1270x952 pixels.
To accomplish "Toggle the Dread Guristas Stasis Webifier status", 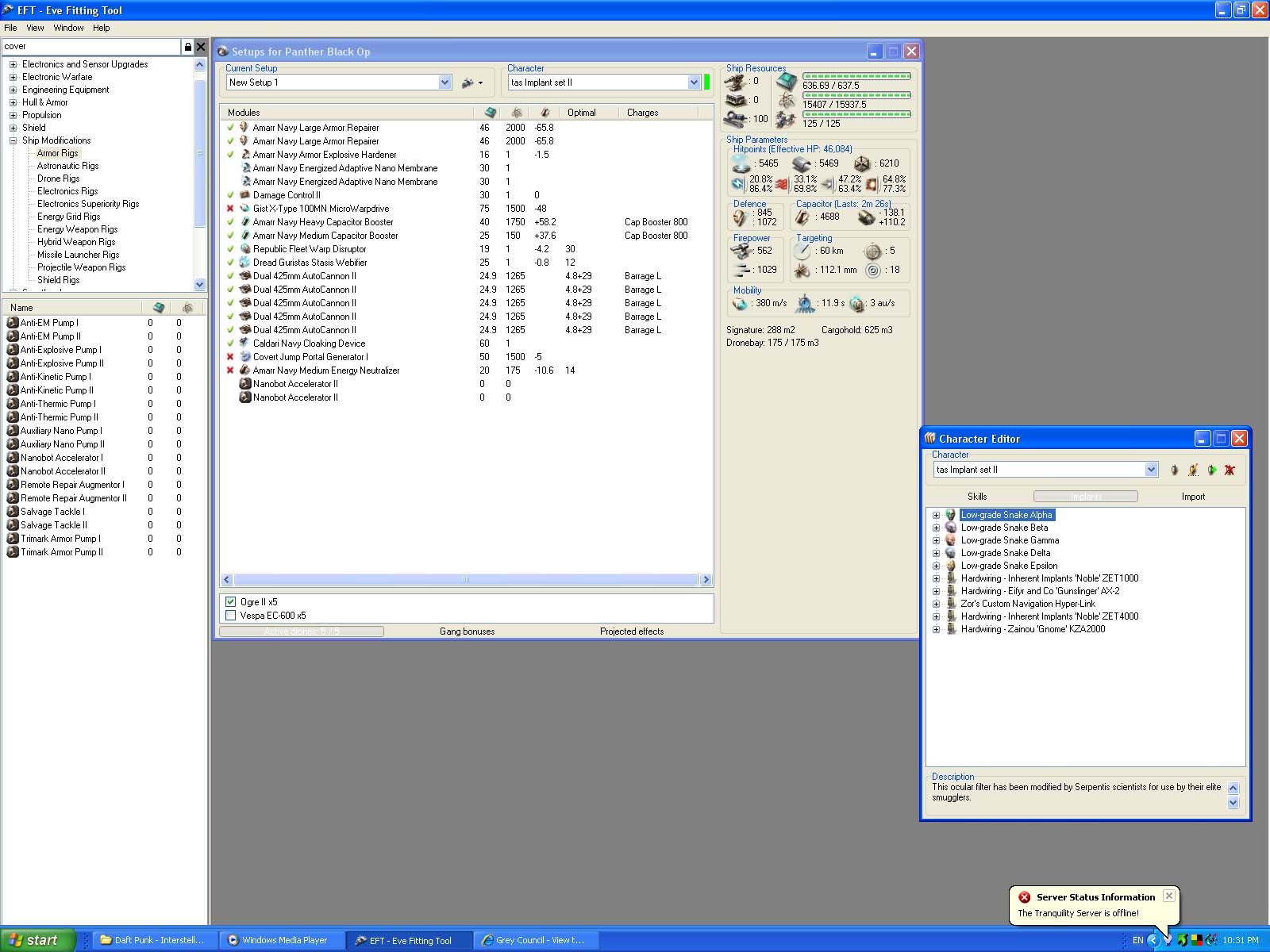I will [x=230, y=263].
